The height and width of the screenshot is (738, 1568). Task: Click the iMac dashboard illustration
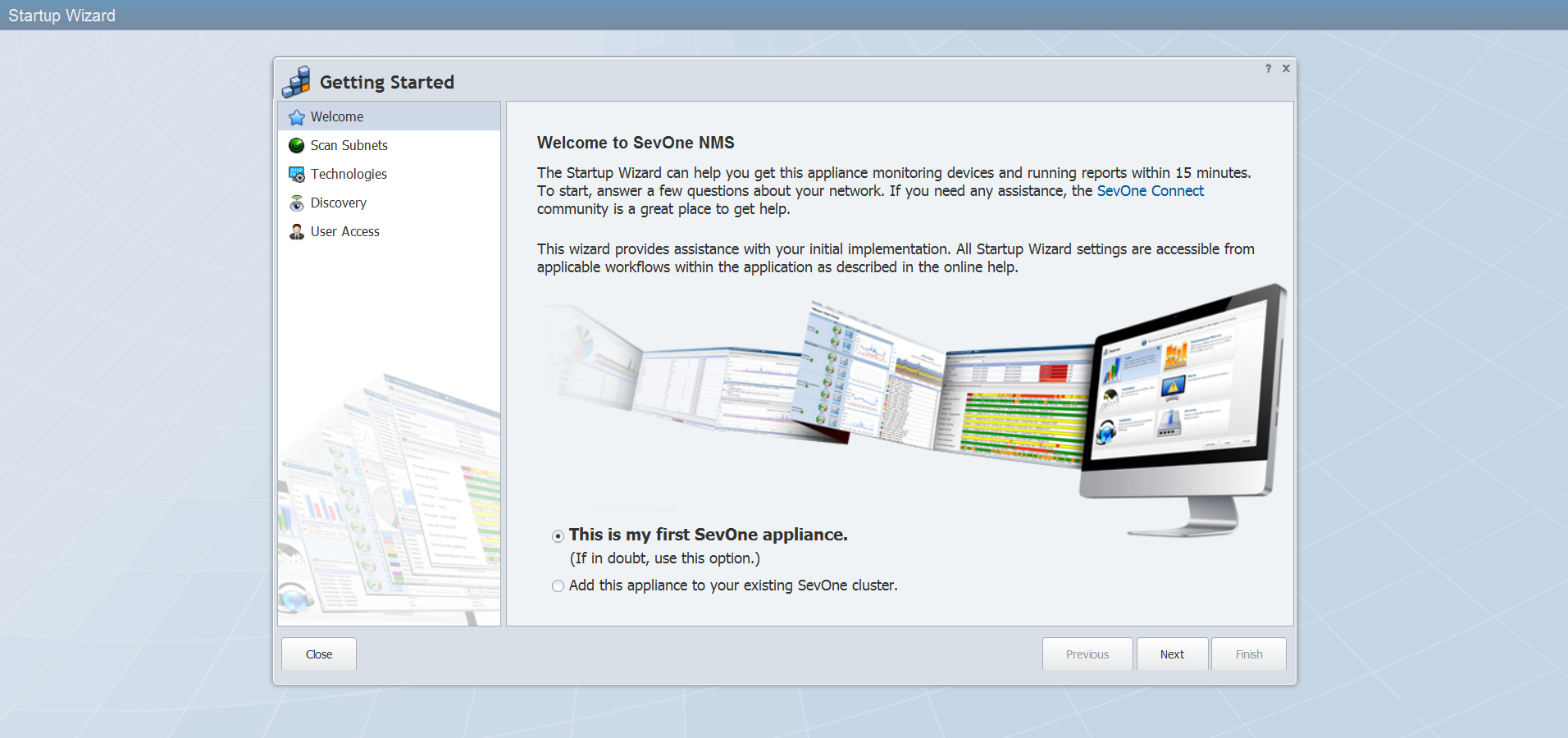tap(1183, 410)
